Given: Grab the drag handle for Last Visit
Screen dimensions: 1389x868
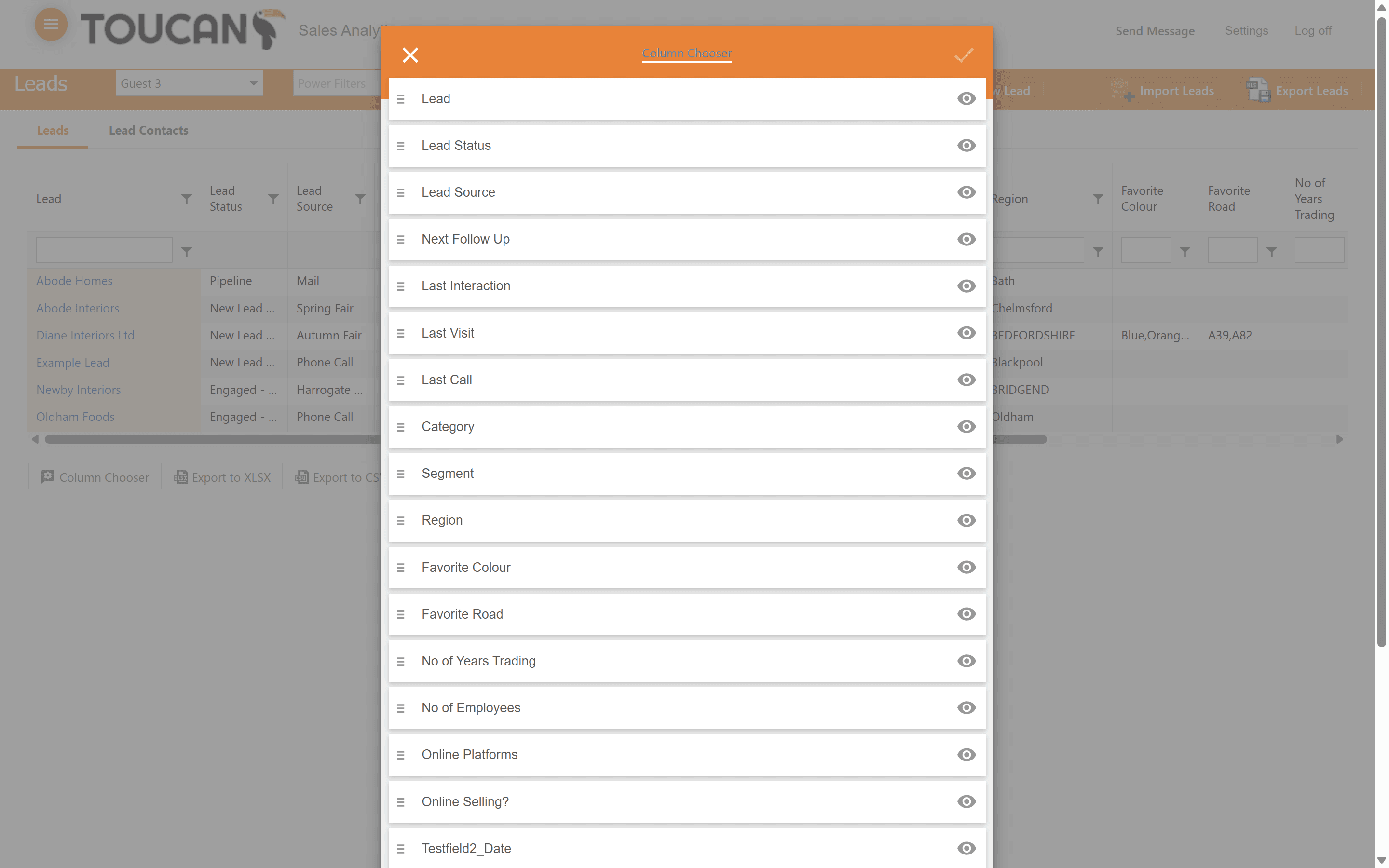Looking at the screenshot, I should click(x=401, y=334).
